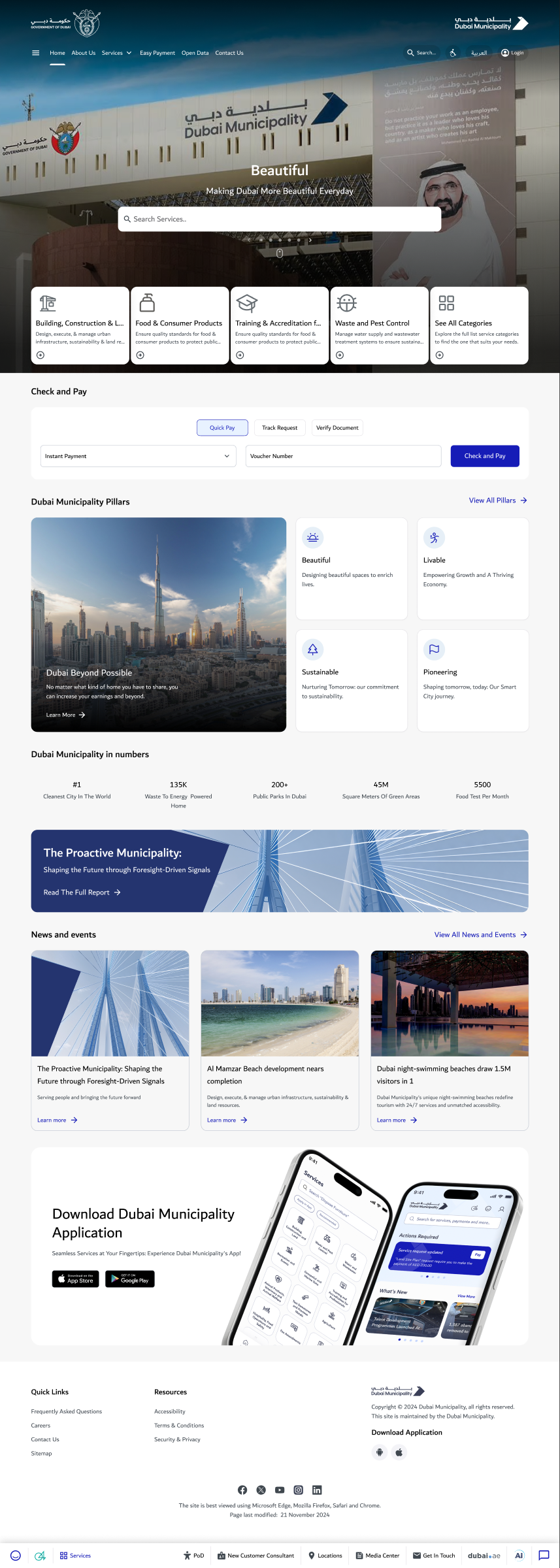Open Easy Payment in navigation
Screen dimensions: 560x1568
157,53
